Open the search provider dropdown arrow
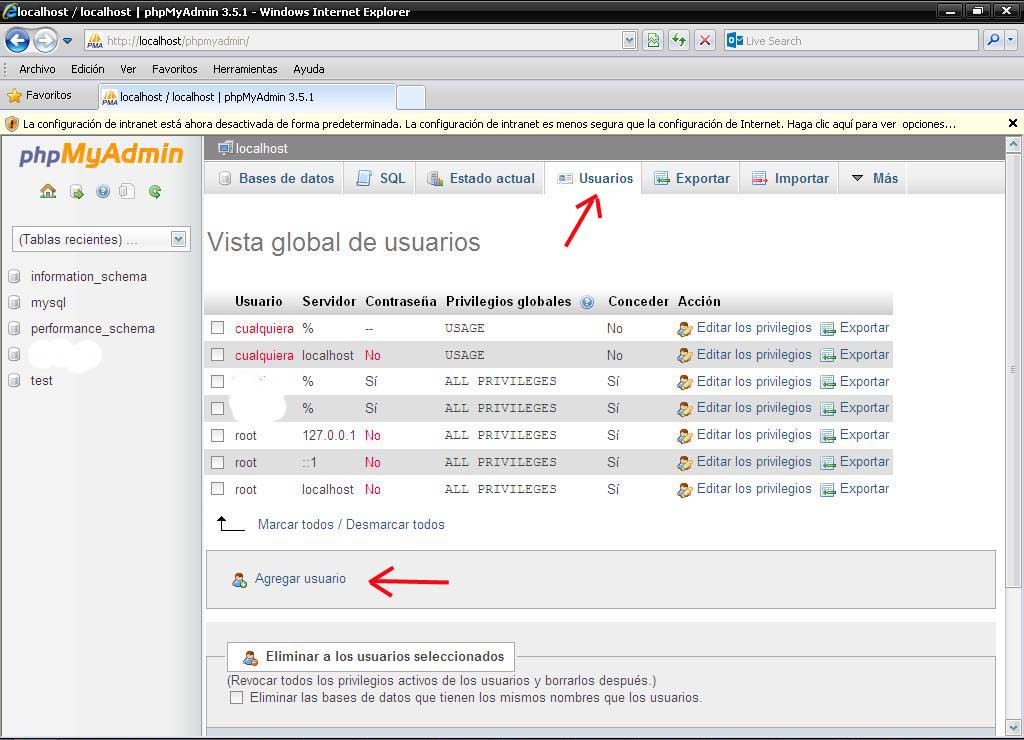 [1011, 40]
